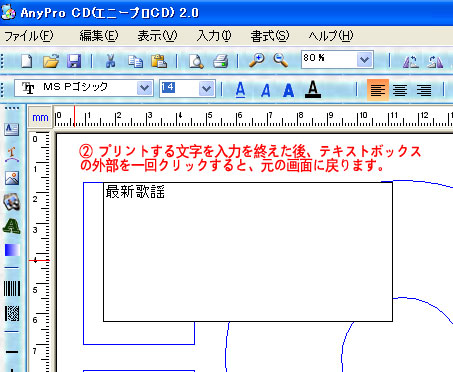Click inside the text box with 最新歌謡
453x372 pixels.
[248, 252]
